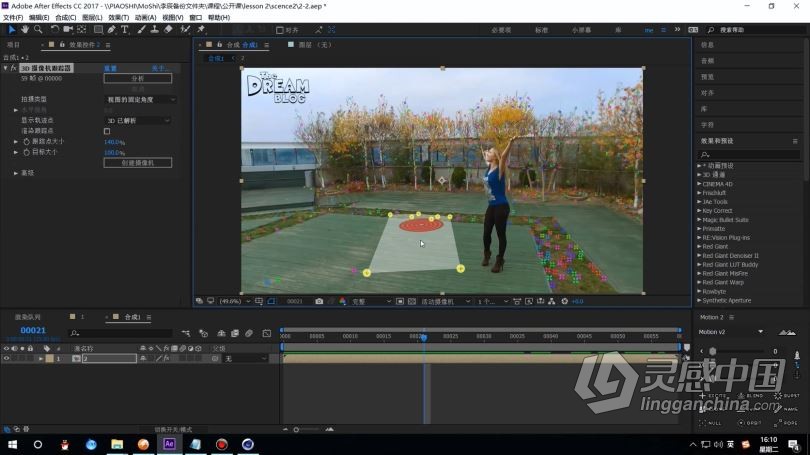The height and width of the screenshot is (455, 810).
Task: Open the shot type dropdown
Action: [140, 100]
